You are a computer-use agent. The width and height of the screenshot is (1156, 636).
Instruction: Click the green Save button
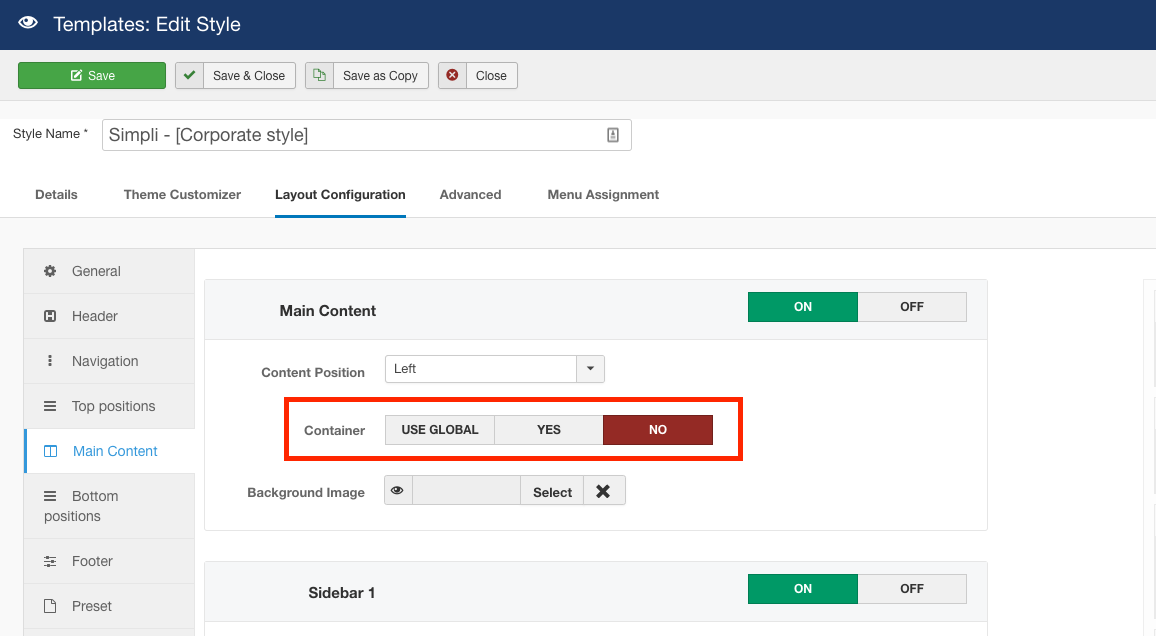(x=92, y=75)
